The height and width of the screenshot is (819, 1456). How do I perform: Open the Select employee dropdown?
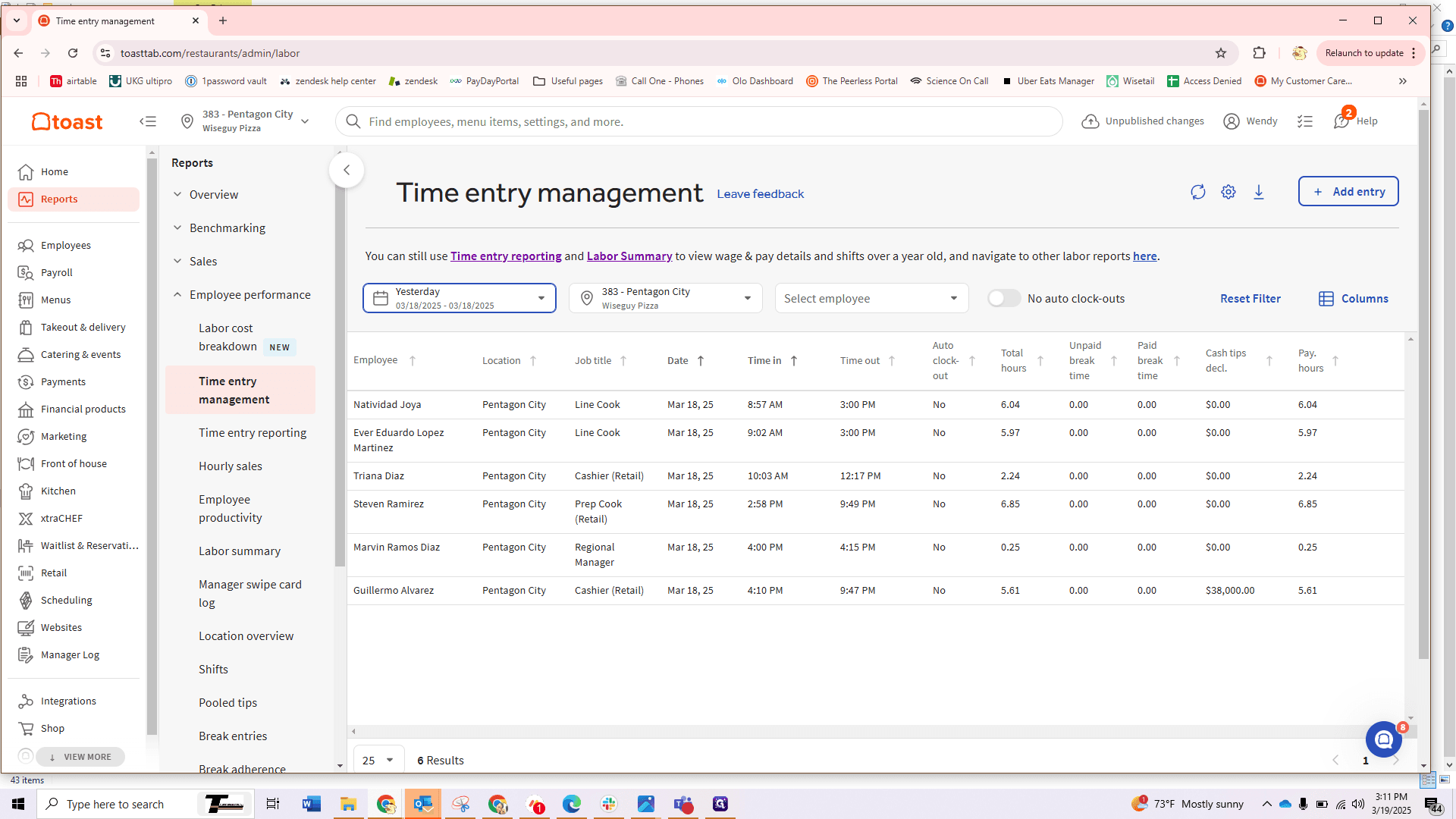pos(872,298)
